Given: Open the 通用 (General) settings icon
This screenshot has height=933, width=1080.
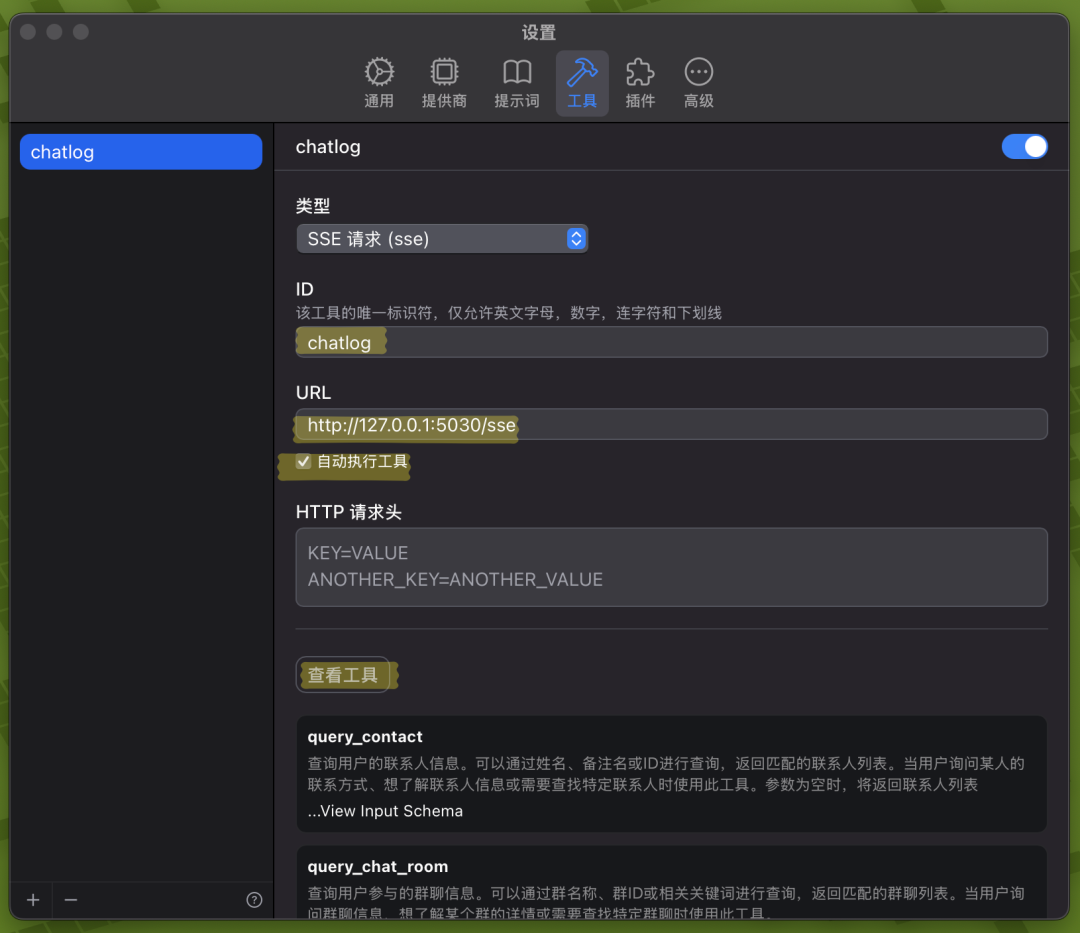Looking at the screenshot, I should [379, 82].
